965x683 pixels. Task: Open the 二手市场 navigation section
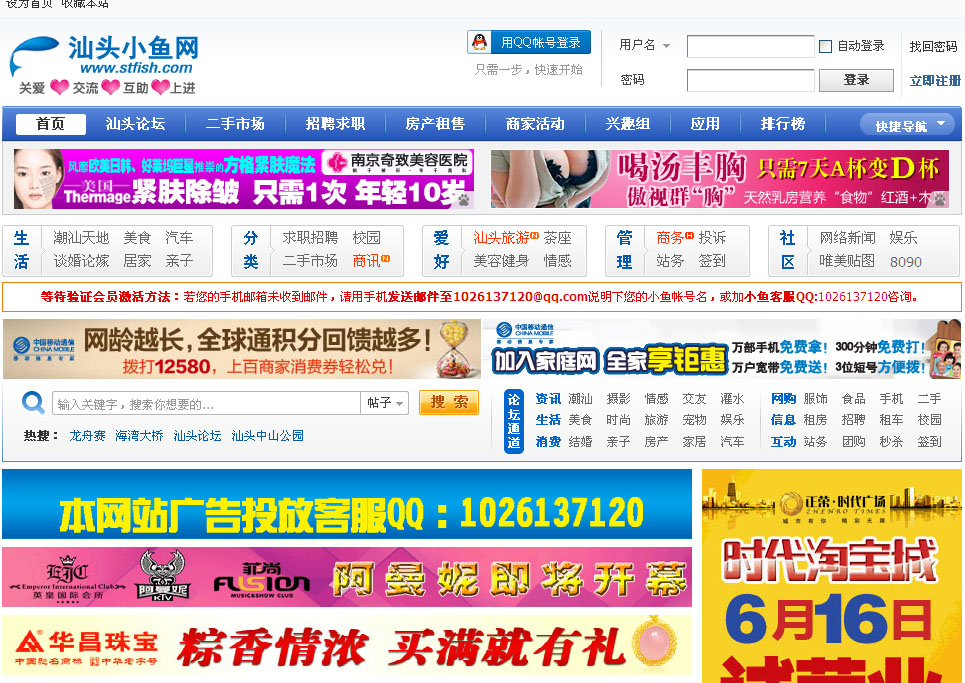234,124
